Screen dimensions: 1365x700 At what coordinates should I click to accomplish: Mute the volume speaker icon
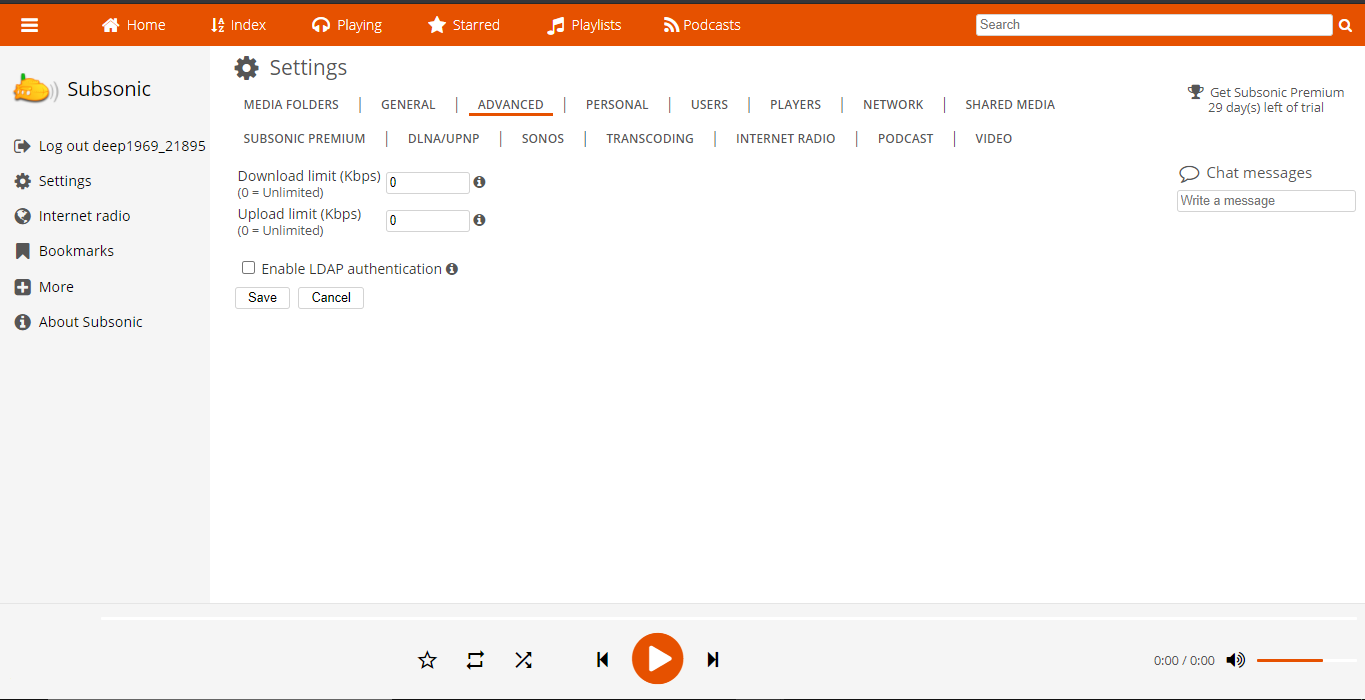[1236, 660]
